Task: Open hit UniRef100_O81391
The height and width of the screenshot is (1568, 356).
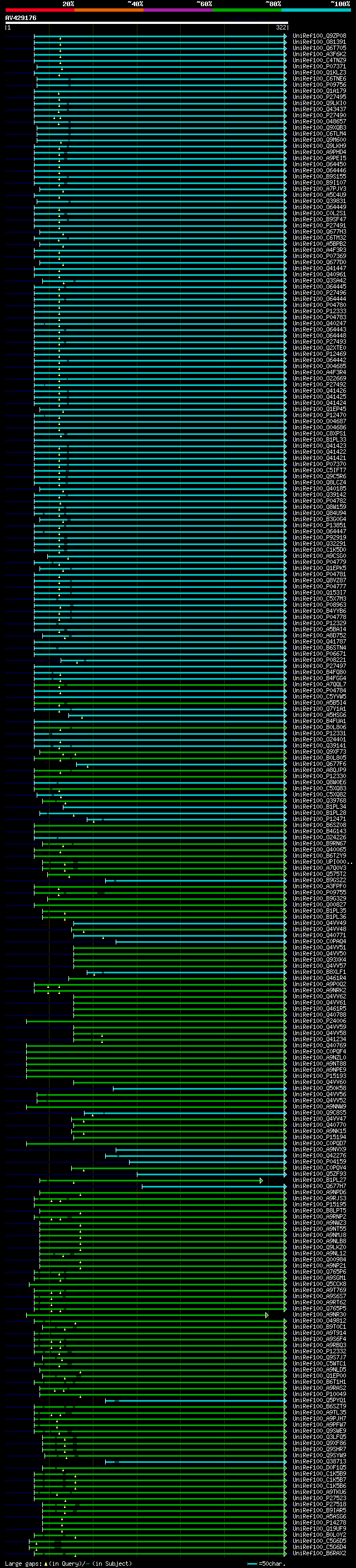Action: tap(319, 42)
